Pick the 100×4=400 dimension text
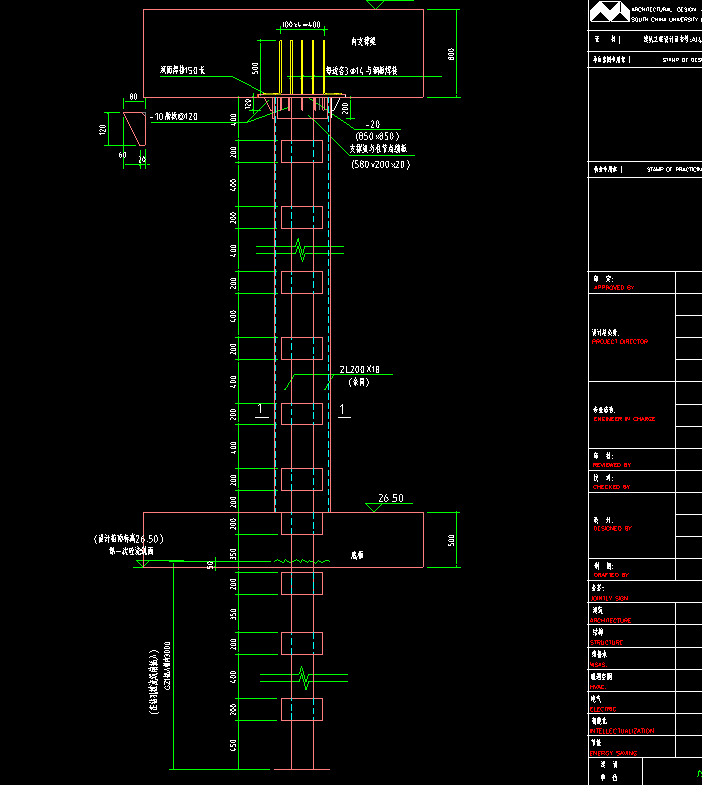702x785 pixels. pyautogui.click(x=301, y=25)
